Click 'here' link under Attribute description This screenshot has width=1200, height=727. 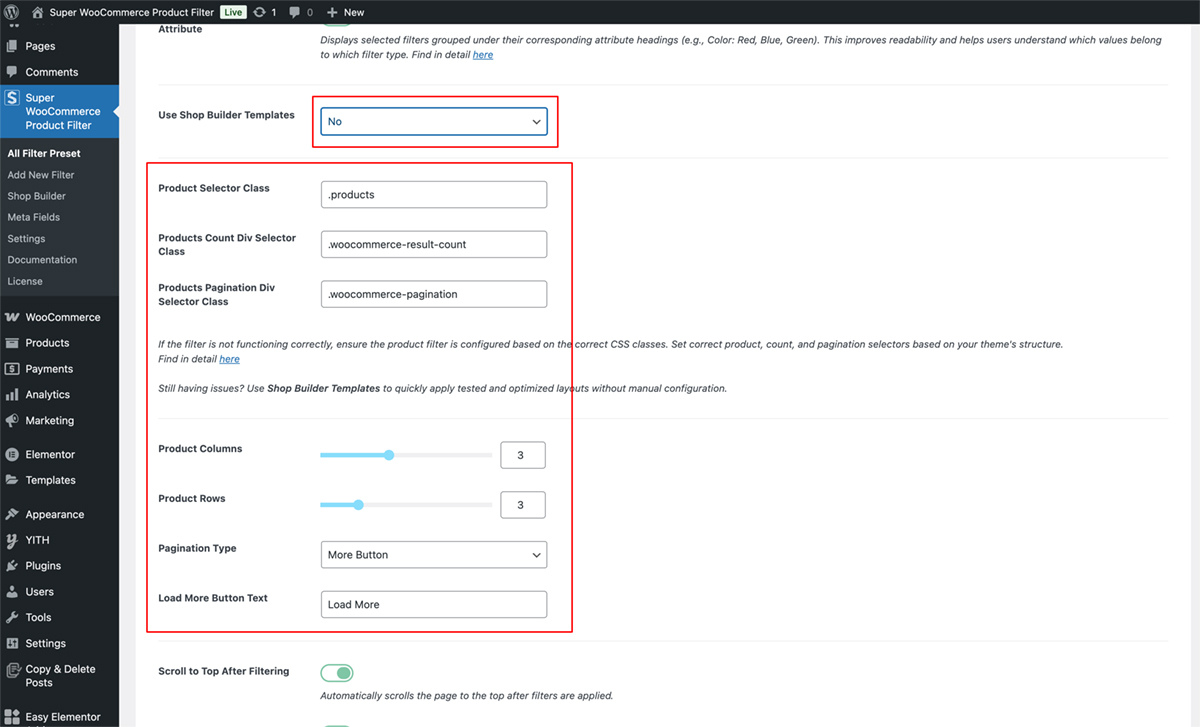tap(483, 55)
